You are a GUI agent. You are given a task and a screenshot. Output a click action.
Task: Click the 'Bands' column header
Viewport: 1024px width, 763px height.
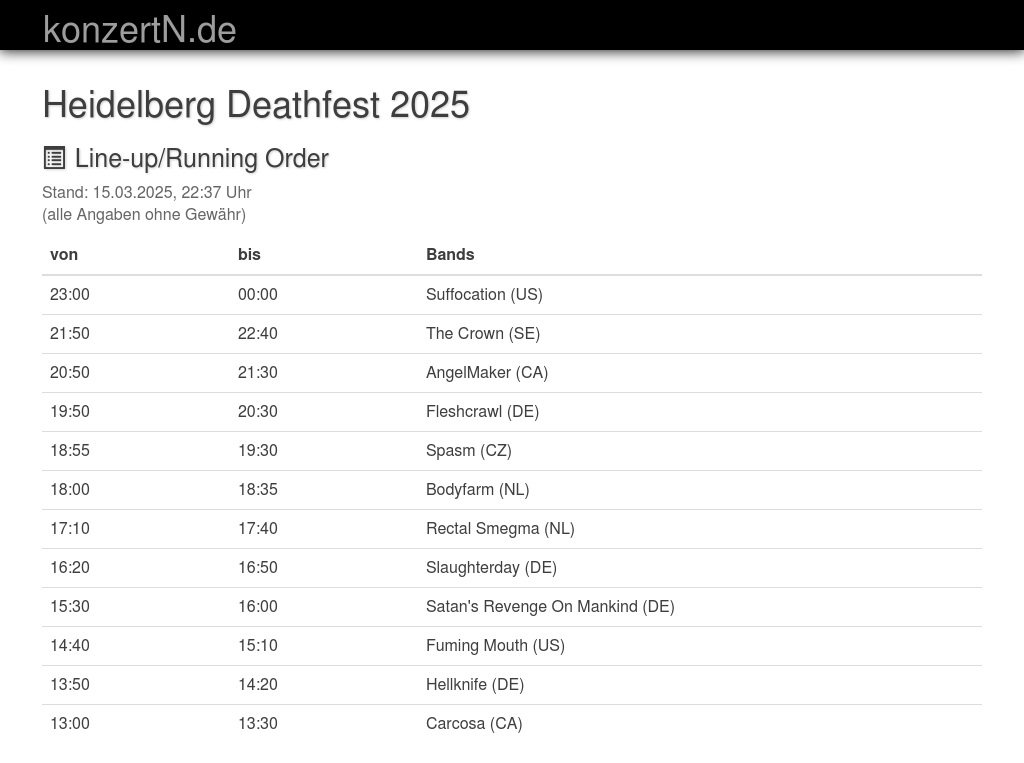(x=450, y=254)
